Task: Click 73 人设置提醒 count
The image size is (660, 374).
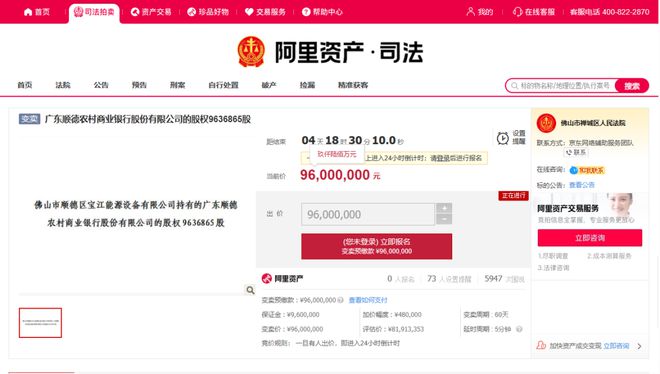Action: click(x=449, y=279)
